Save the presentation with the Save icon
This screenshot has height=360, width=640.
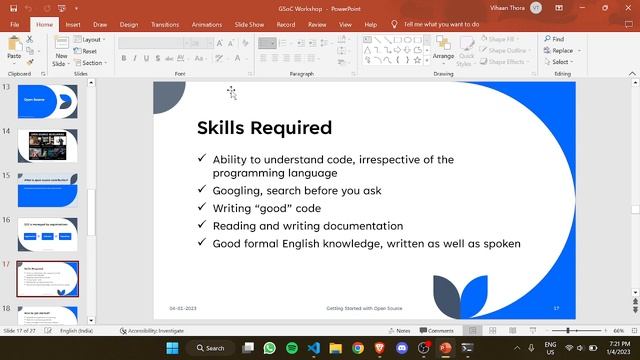coord(13,8)
